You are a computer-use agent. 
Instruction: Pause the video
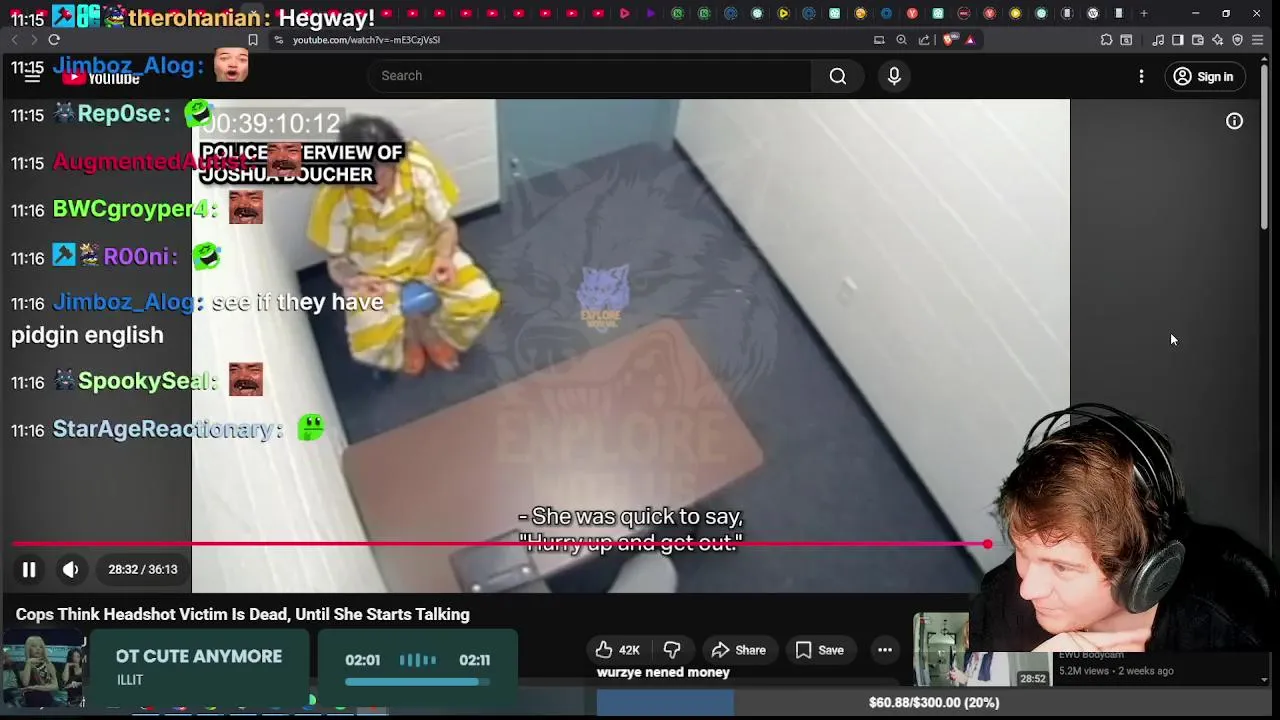pos(29,569)
